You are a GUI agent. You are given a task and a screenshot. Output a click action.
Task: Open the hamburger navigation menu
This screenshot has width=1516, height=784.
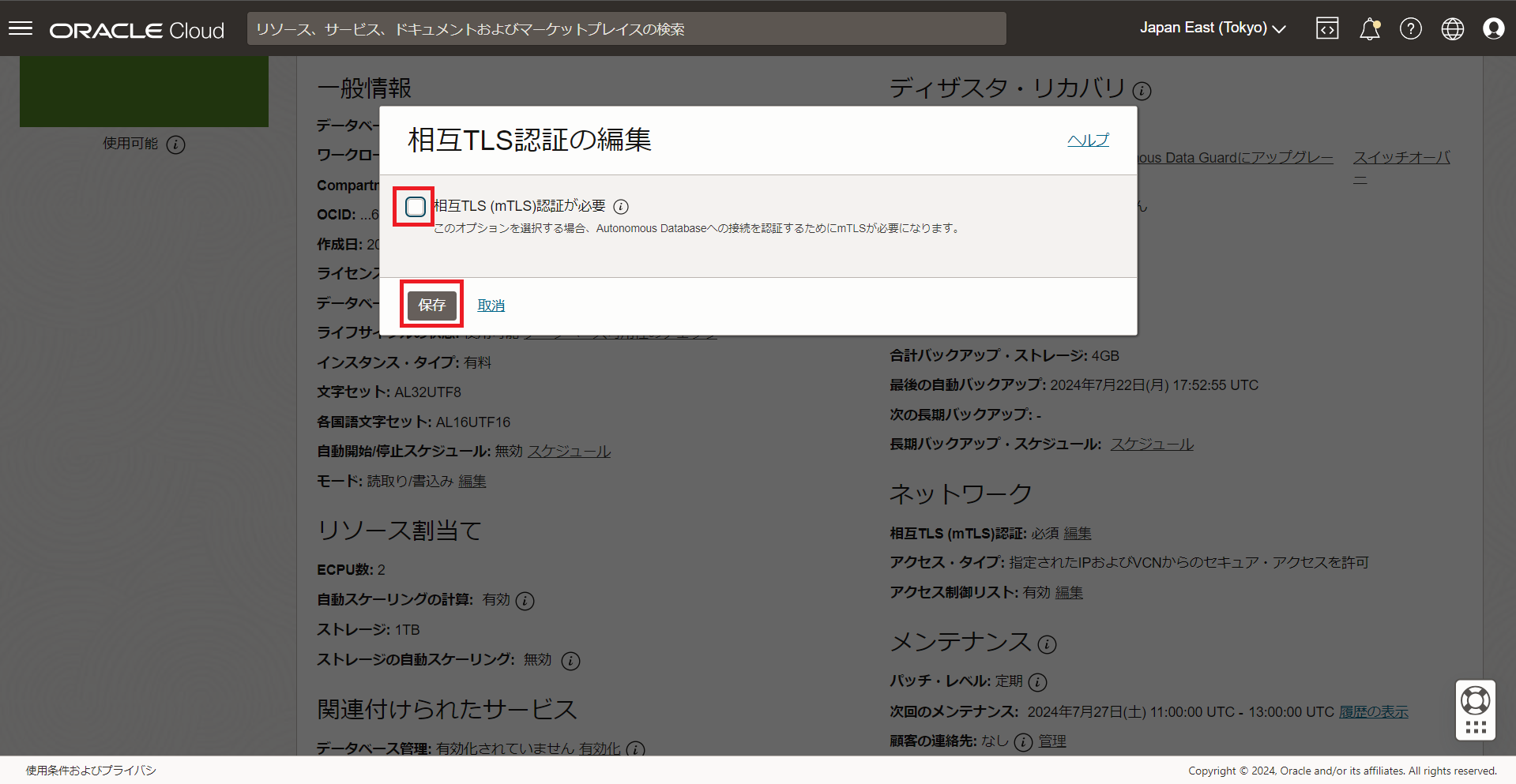click(21, 28)
